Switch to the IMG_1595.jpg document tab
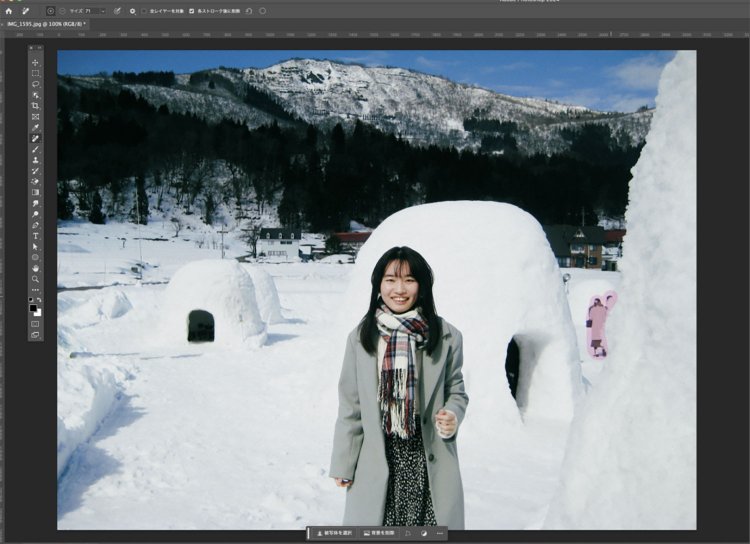Screen dimensions: 750x544 (x=46, y=23)
